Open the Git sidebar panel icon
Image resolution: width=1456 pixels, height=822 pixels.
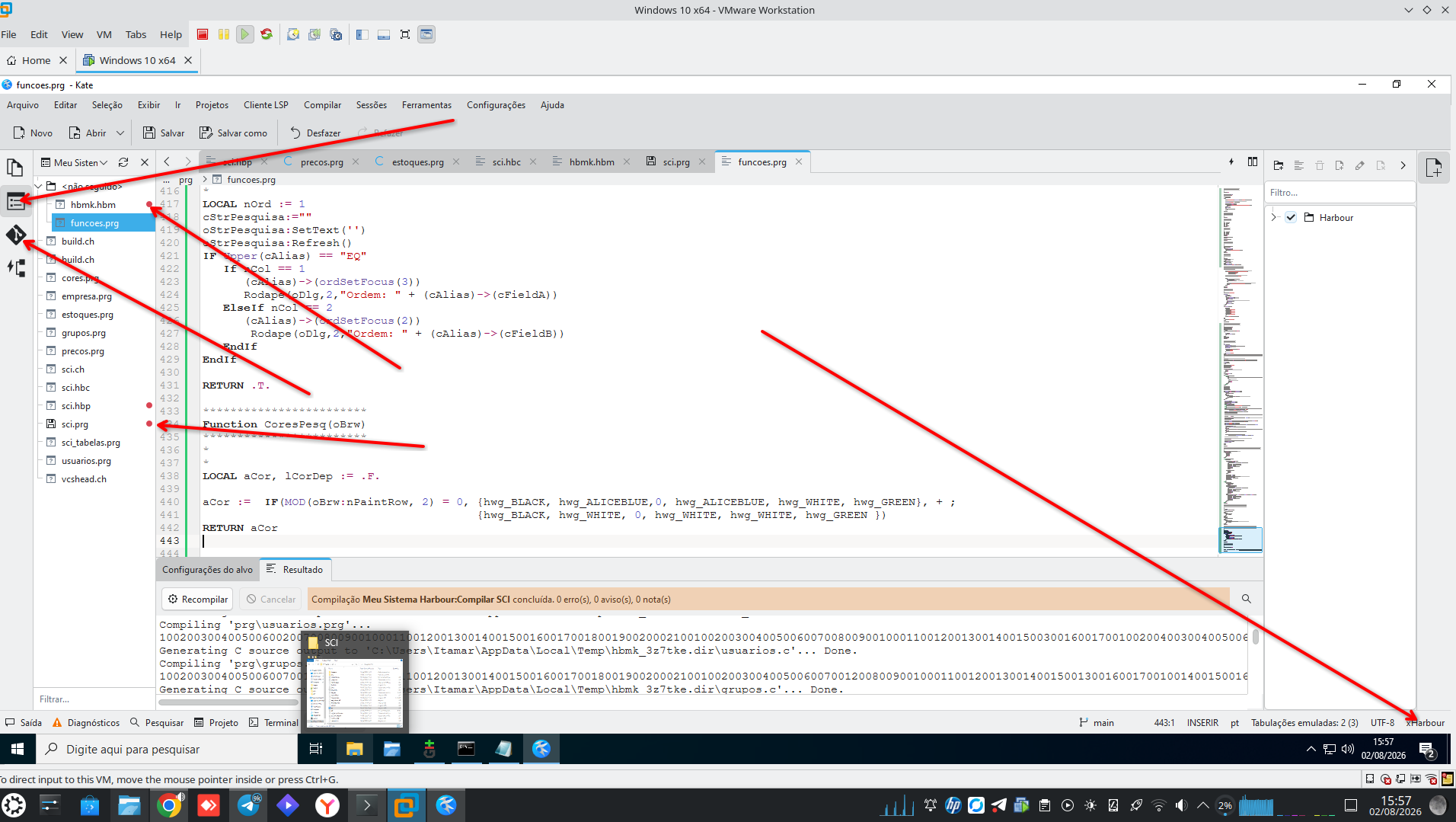(x=15, y=235)
